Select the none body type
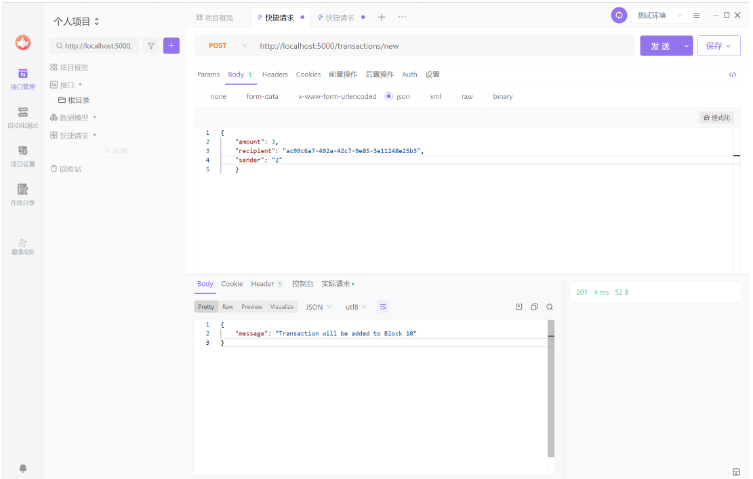753x479 pixels. coord(212,97)
